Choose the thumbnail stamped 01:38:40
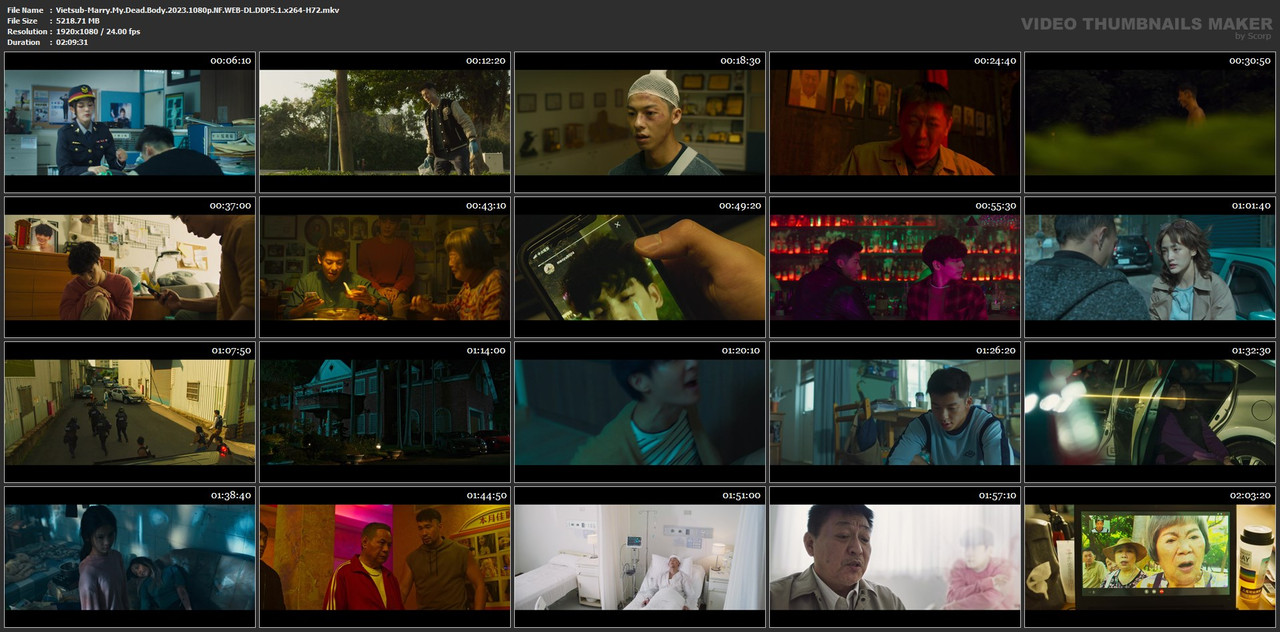The height and width of the screenshot is (632, 1280). coord(130,557)
